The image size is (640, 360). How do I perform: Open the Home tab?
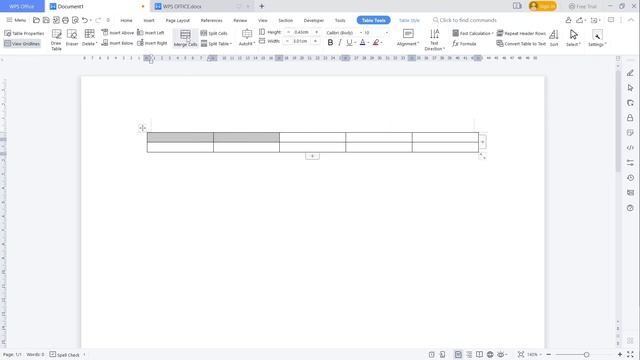126,20
